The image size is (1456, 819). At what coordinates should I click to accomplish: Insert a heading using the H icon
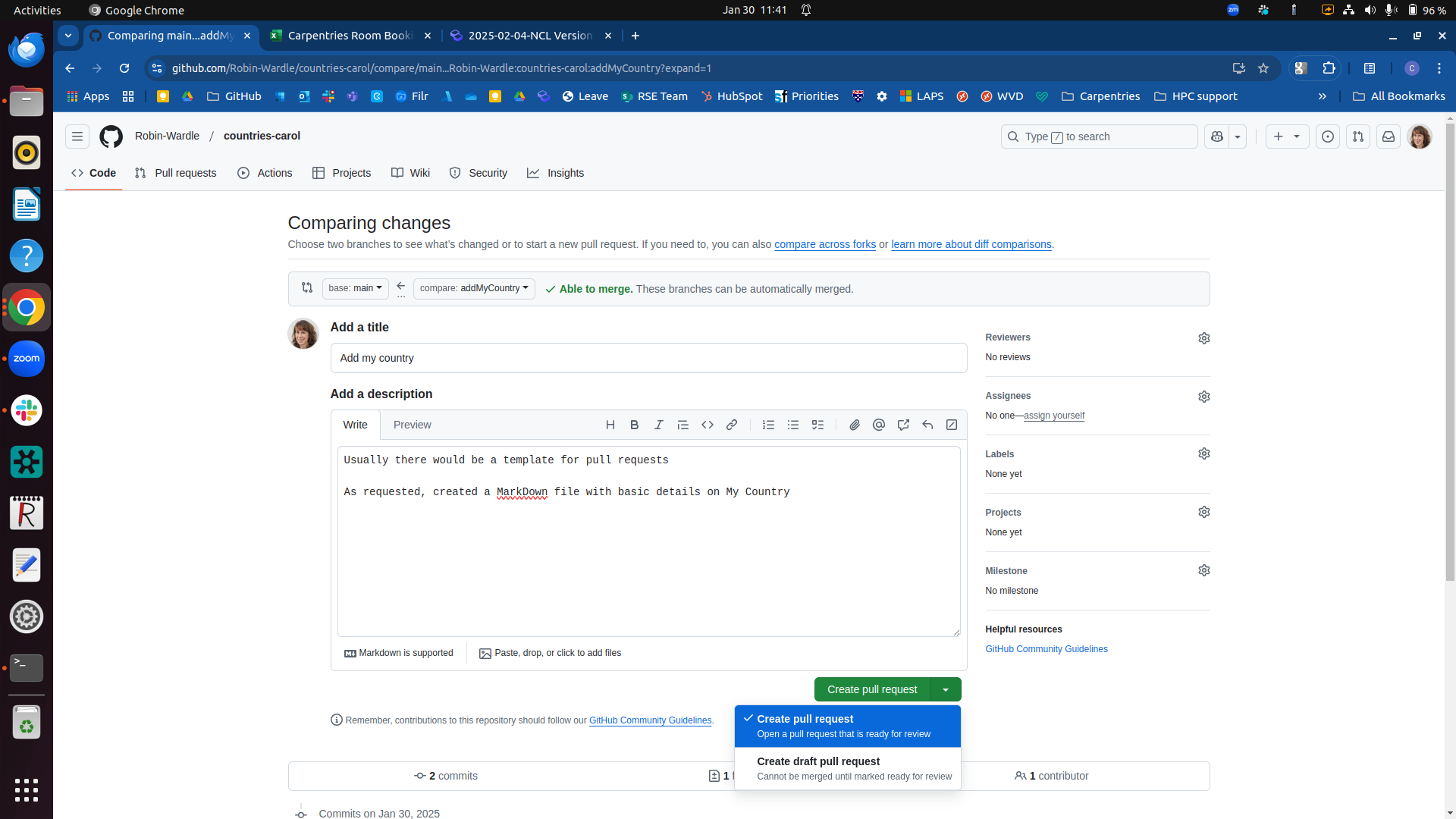tap(610, 425)
